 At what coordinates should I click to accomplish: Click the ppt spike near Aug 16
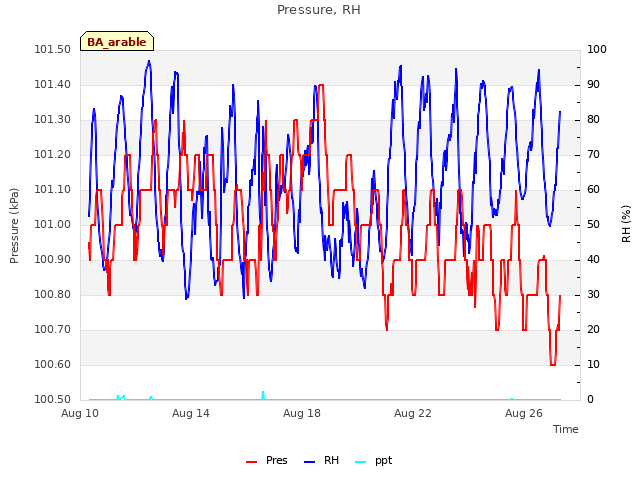point(263,395)
